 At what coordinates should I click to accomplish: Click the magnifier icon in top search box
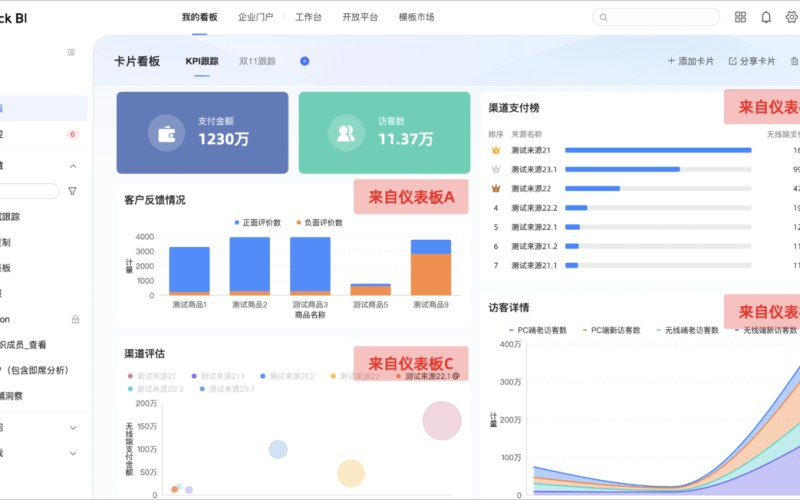[x=604, y=17]
